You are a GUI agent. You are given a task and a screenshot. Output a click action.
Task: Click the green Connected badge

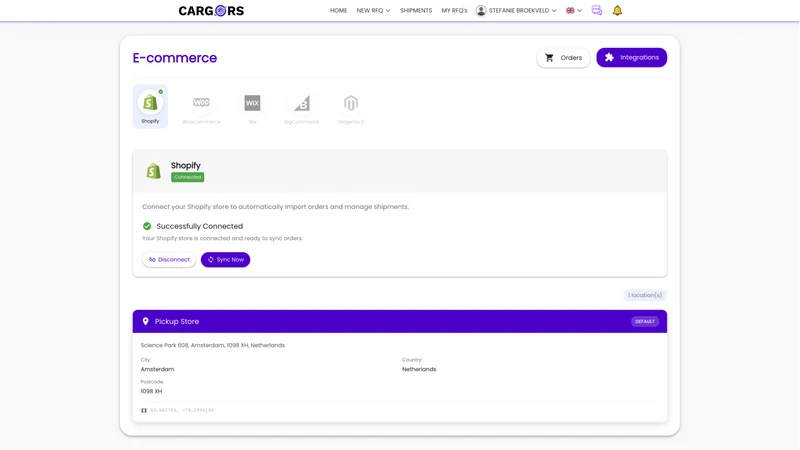tap(187, 177)
